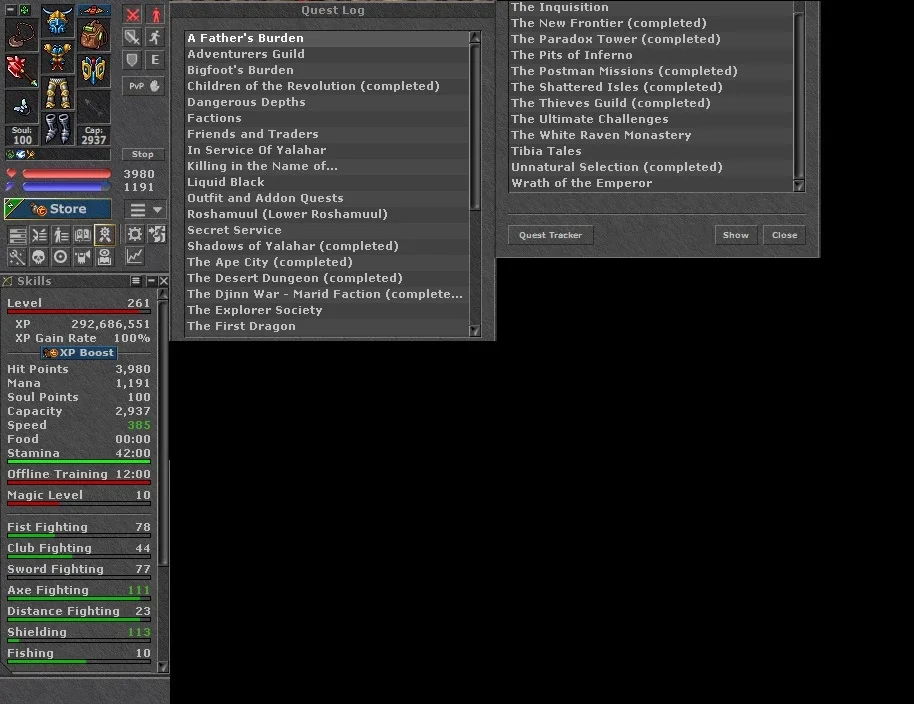914x704 pixels.
Task: Click the Quest Tracker button
Action: (x=550, y=235)
